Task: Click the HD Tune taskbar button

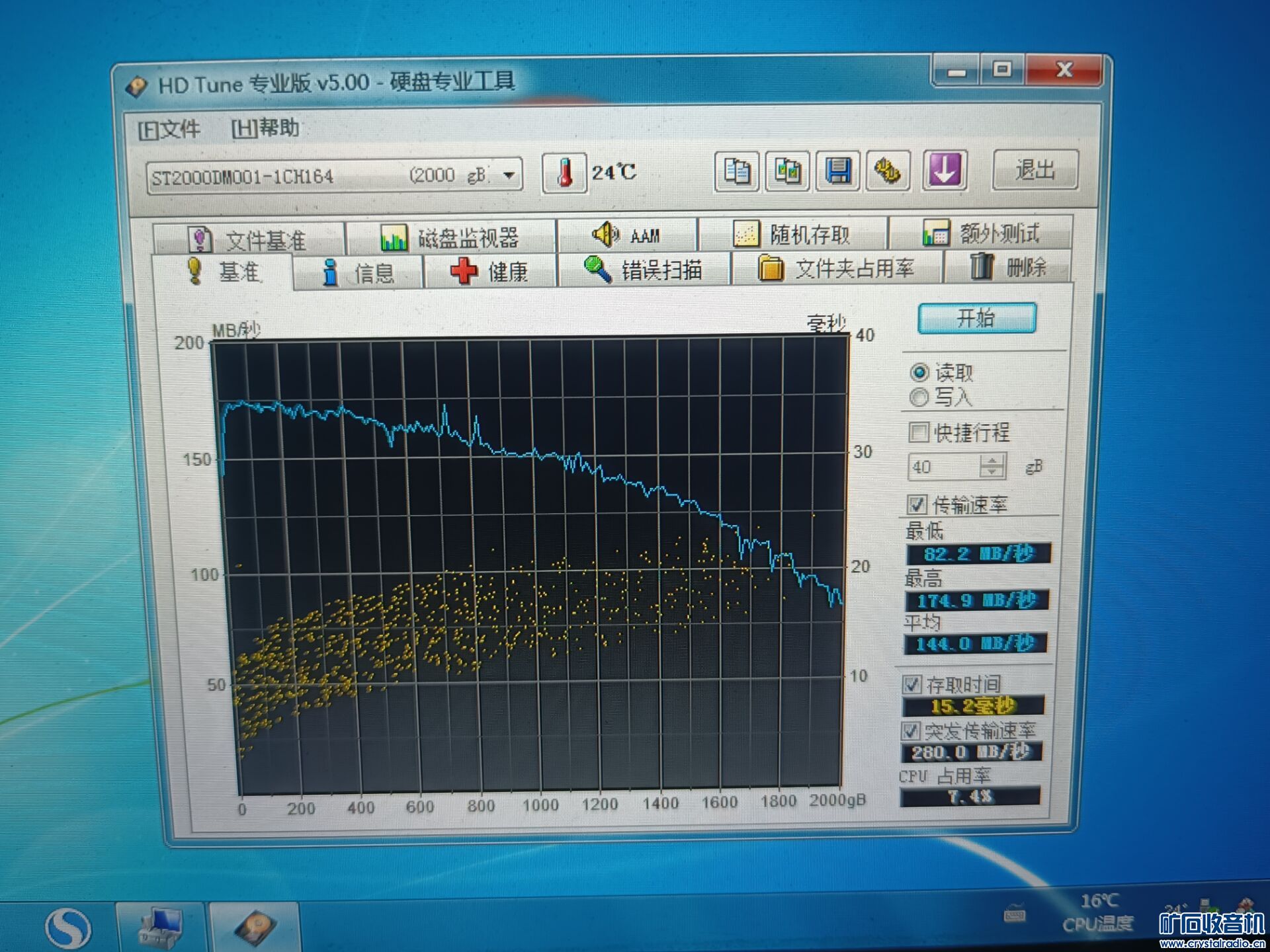Action: (x=255, y=928)
